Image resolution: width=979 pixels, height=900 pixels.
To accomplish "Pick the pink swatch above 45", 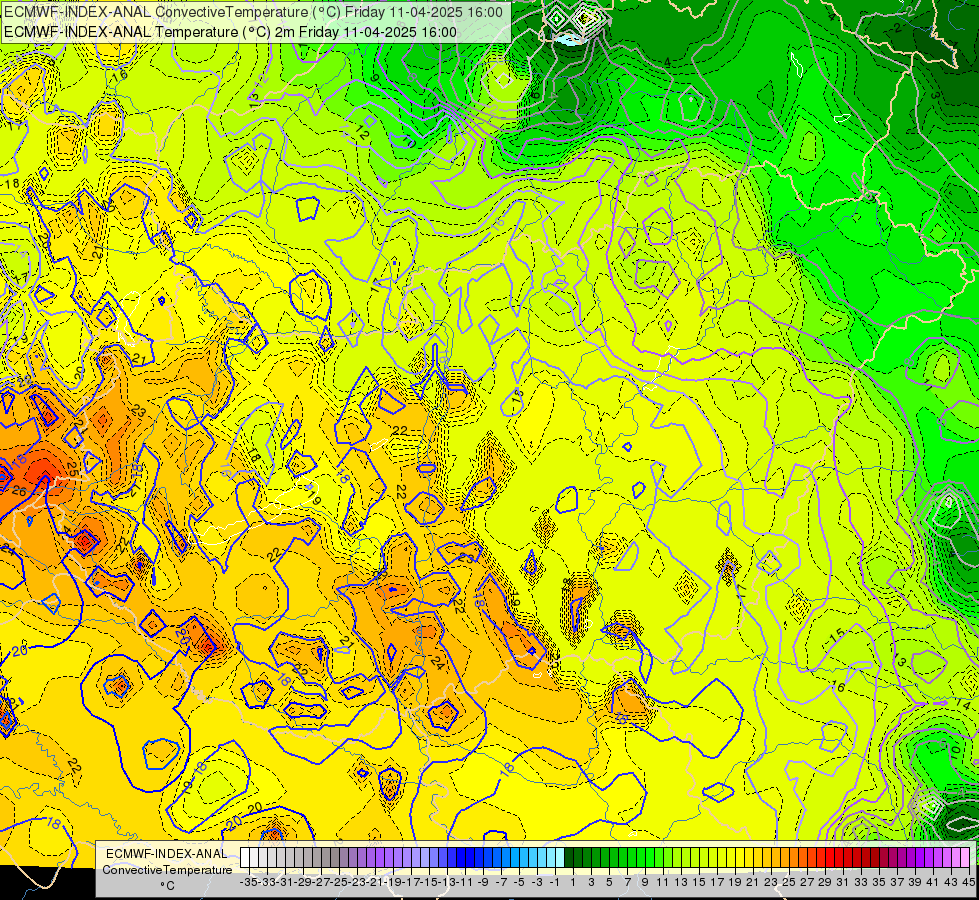I will pyautogui.click(x=965, y=857).
